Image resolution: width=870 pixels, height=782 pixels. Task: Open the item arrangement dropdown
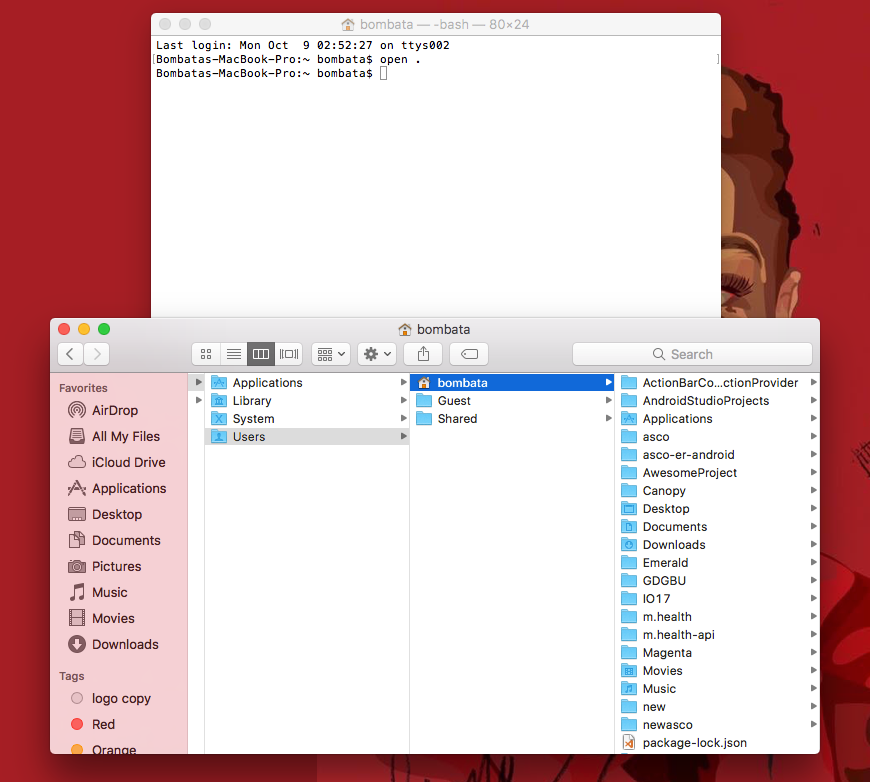coord(330,353)
